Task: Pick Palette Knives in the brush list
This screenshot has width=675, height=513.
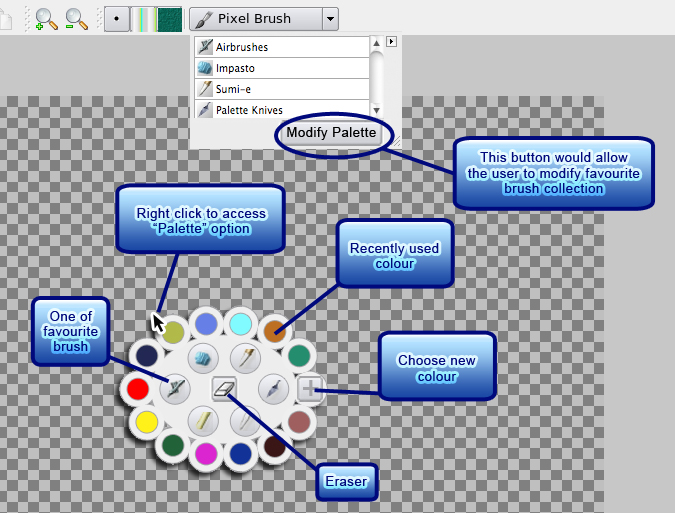Action: (282, 110)
